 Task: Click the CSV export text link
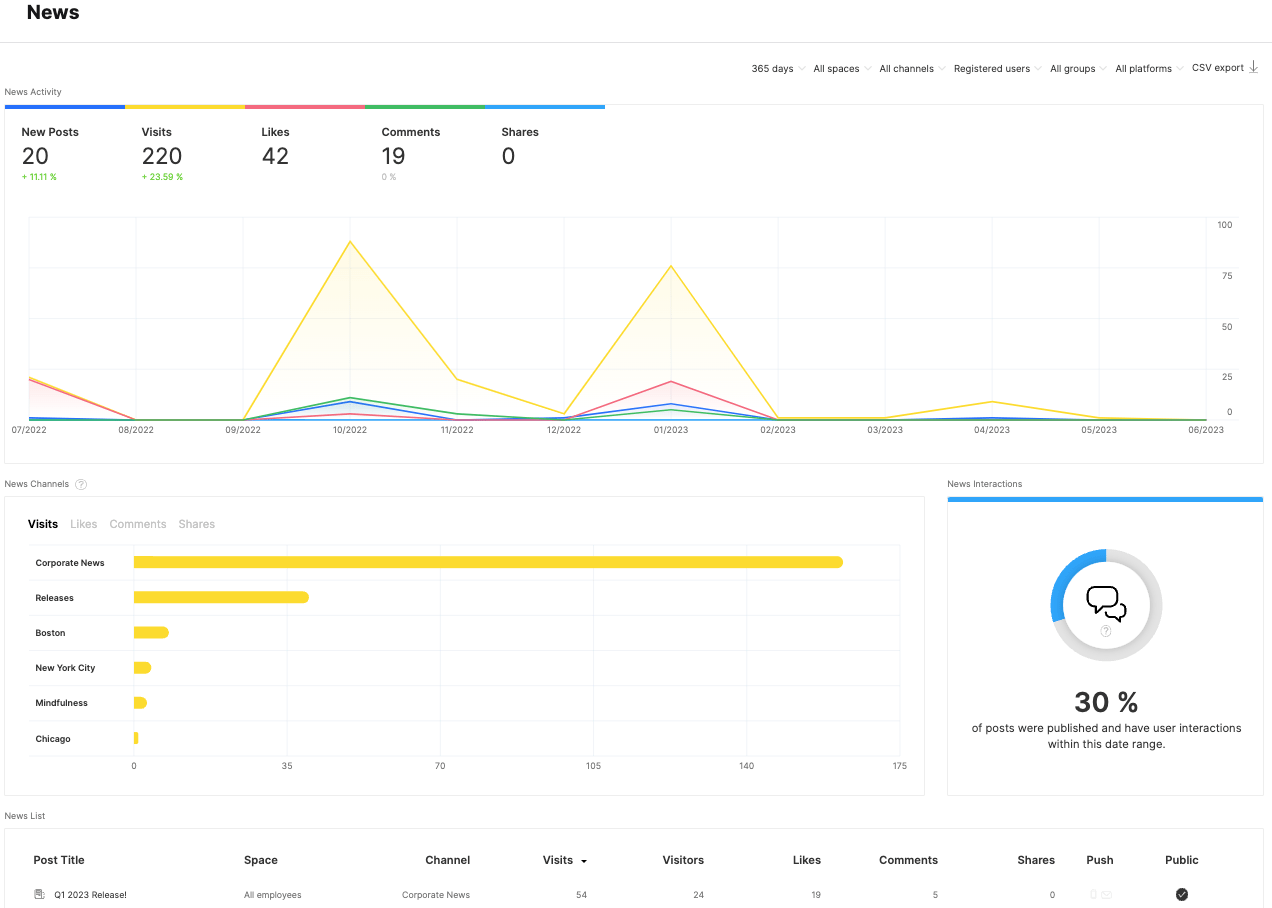click(x=1217, y=67)
